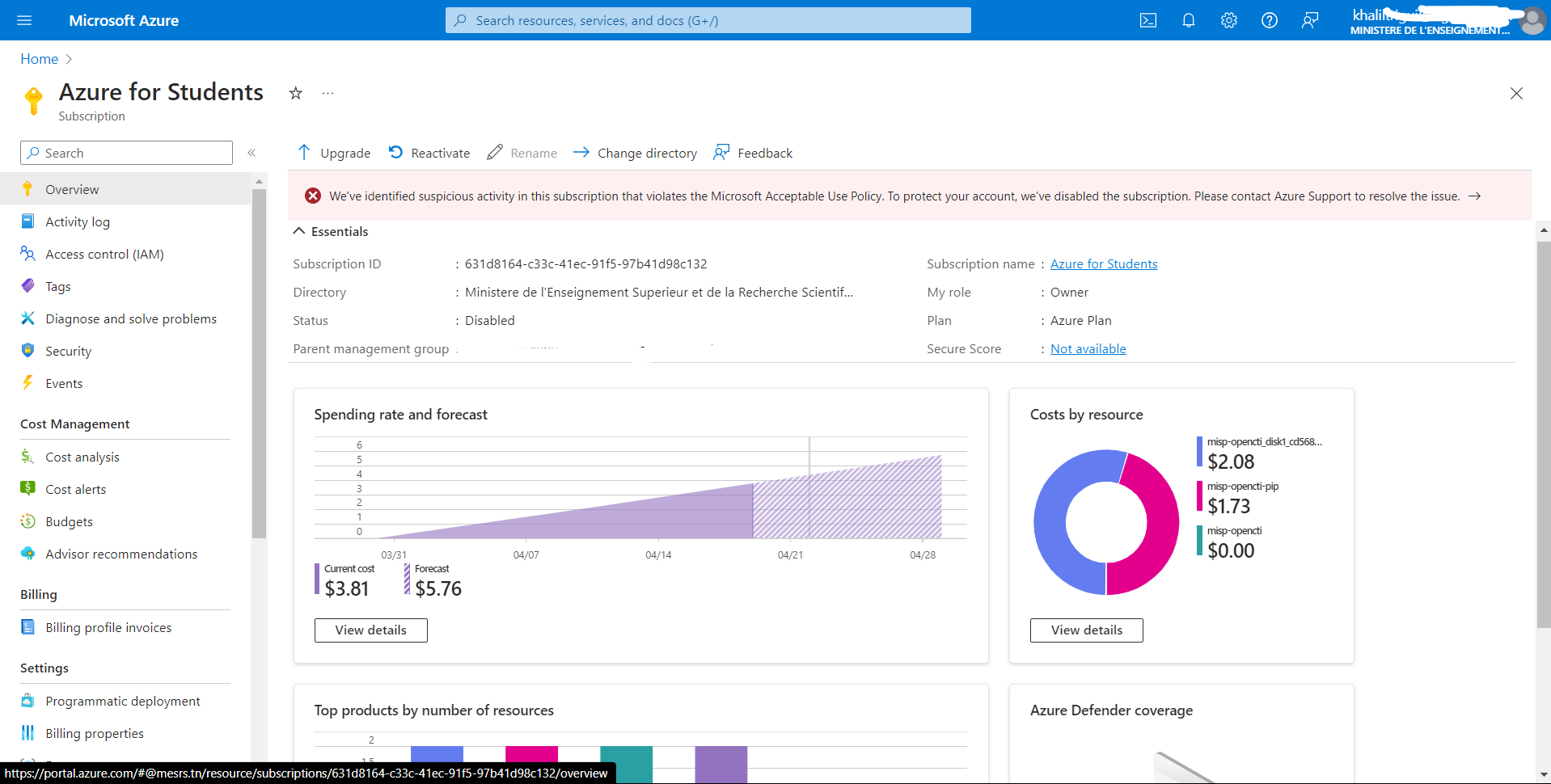
Task: Click the Disabled status value
Action: pyautogui.click(x=489, y=320)
